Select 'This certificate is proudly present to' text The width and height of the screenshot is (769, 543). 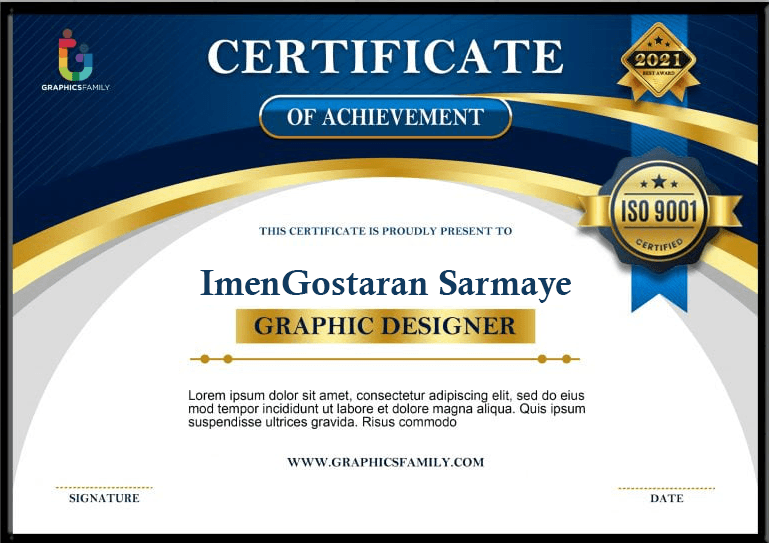click(385, 231)
